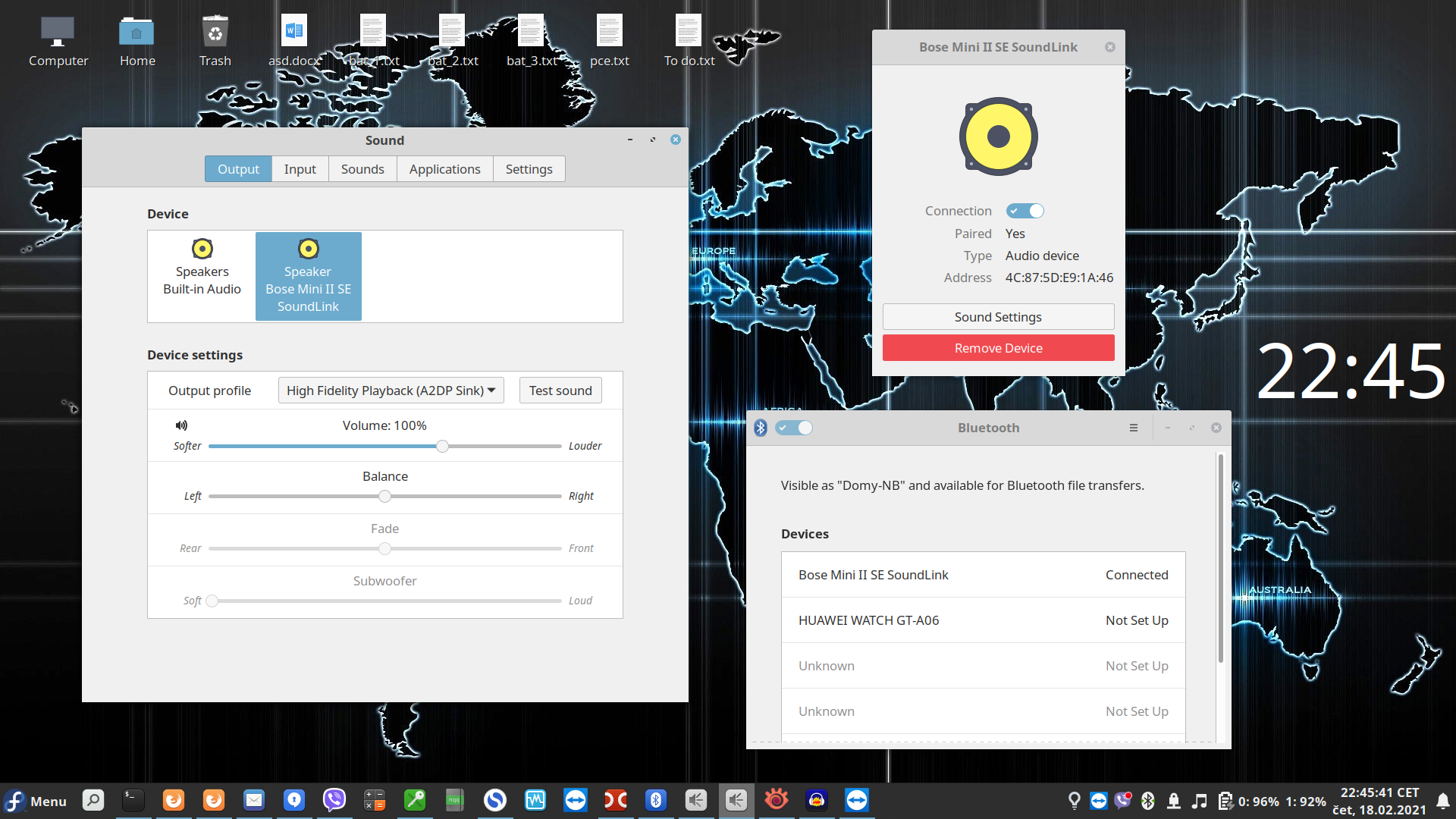Viewport: 1456px width, 819px height.
Task: Click the volume speaker icon beside Volume
Action: point(181,425)
